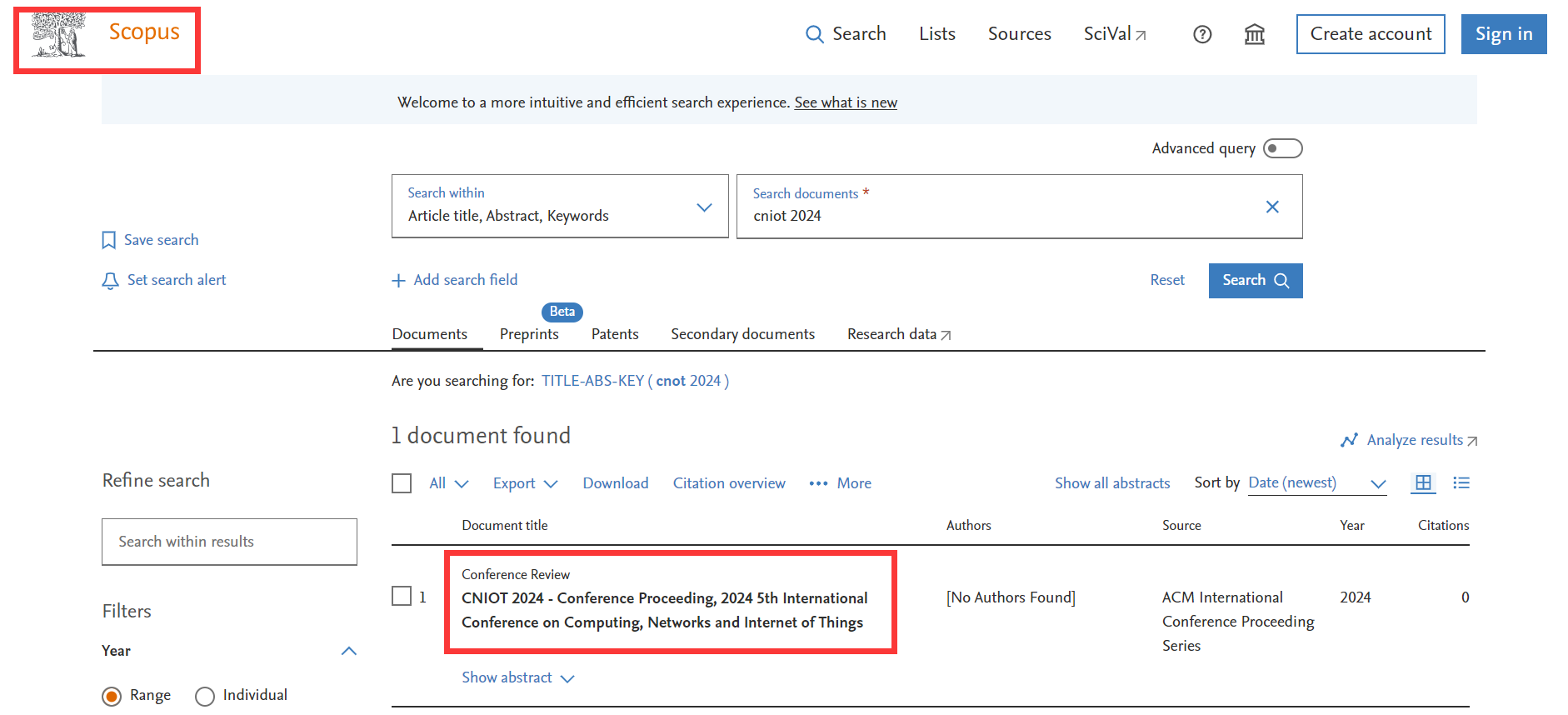The height and width of the screenshot is (715, 1568).
Task: Collapse the Year filter section
Action: (x=349, y=651)
